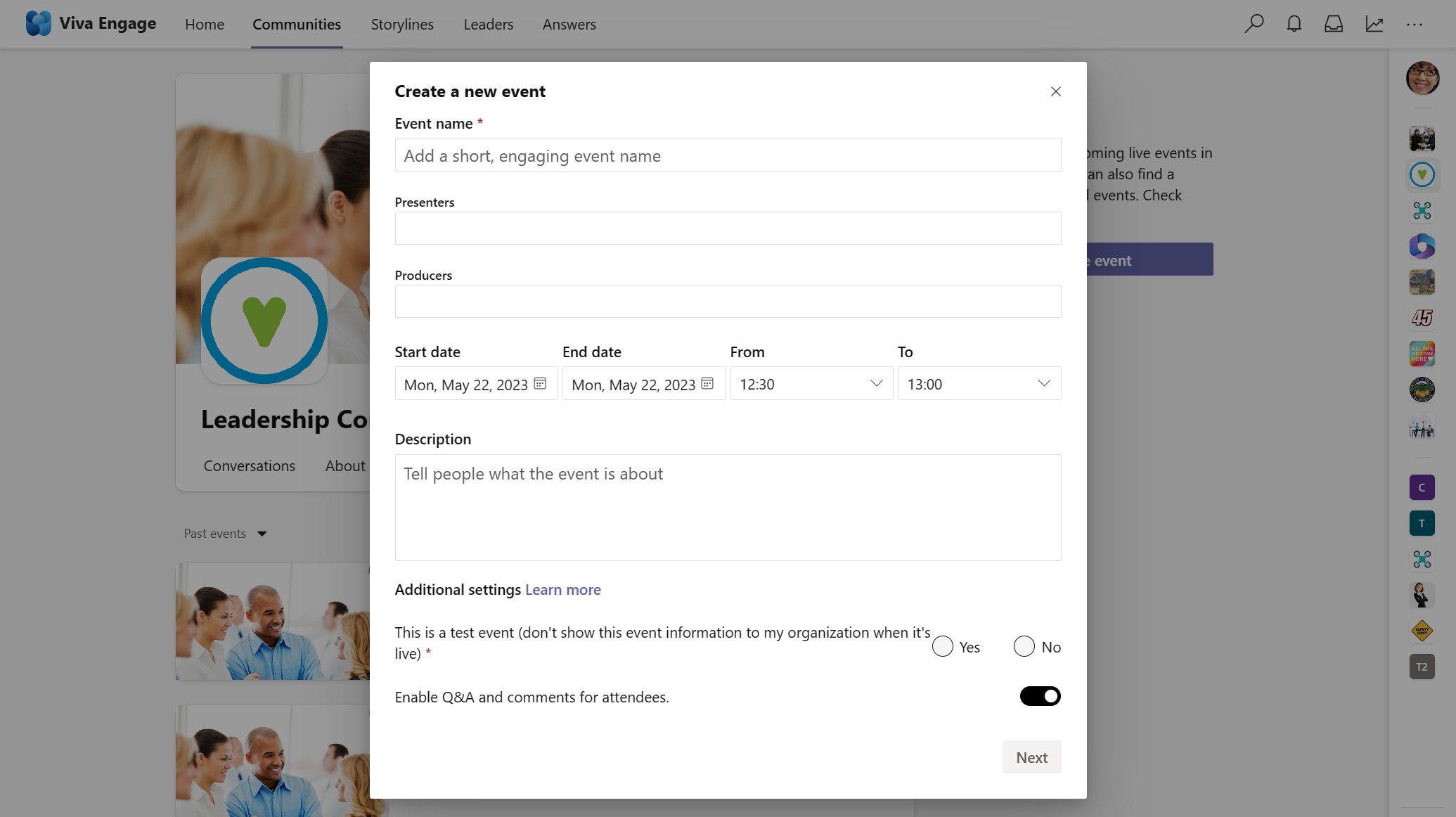Open the To time dropdown
Screen dimensions: 1456x817
coord(1043,383)
